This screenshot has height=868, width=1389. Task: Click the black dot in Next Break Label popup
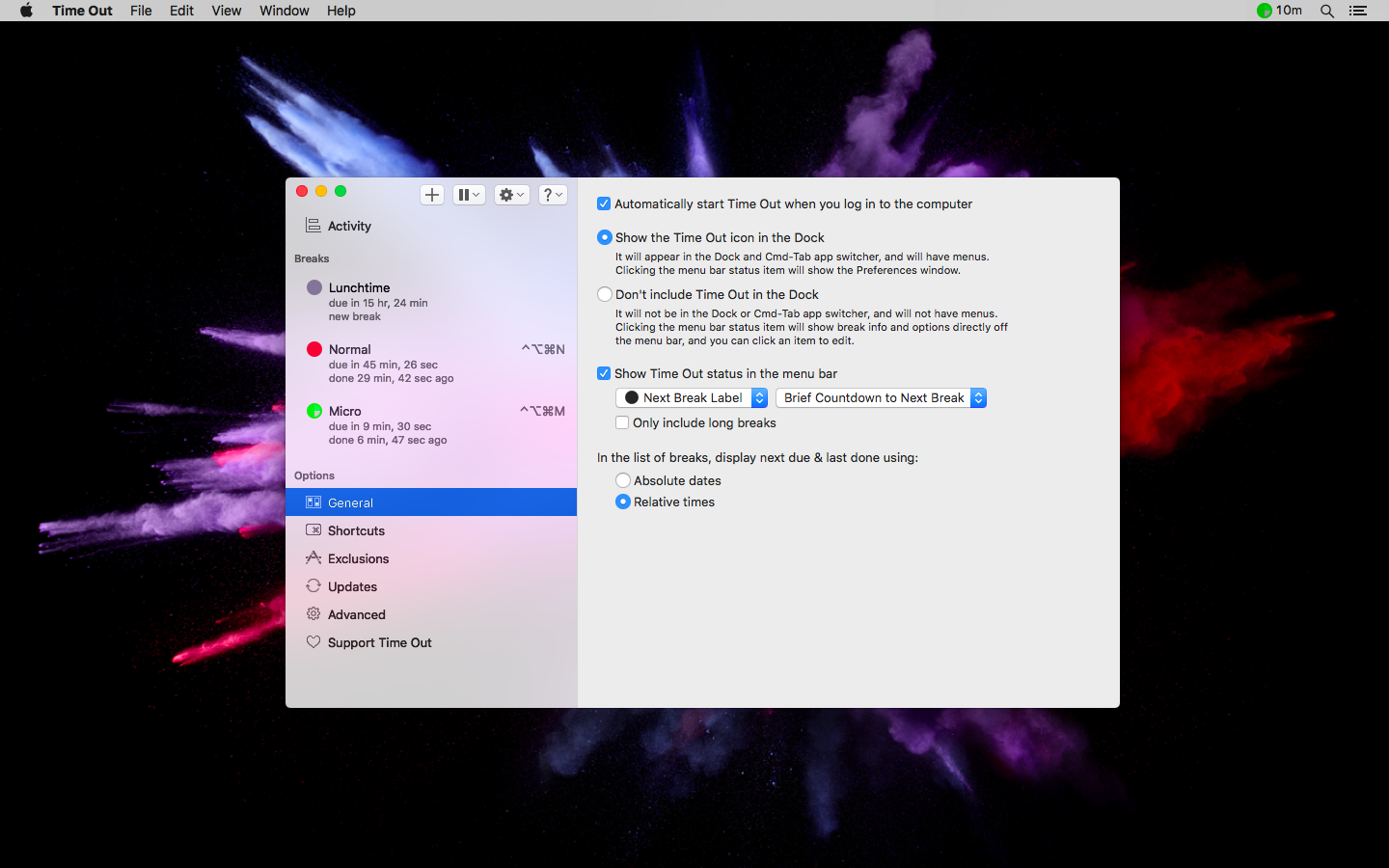[x=632, y=397]
